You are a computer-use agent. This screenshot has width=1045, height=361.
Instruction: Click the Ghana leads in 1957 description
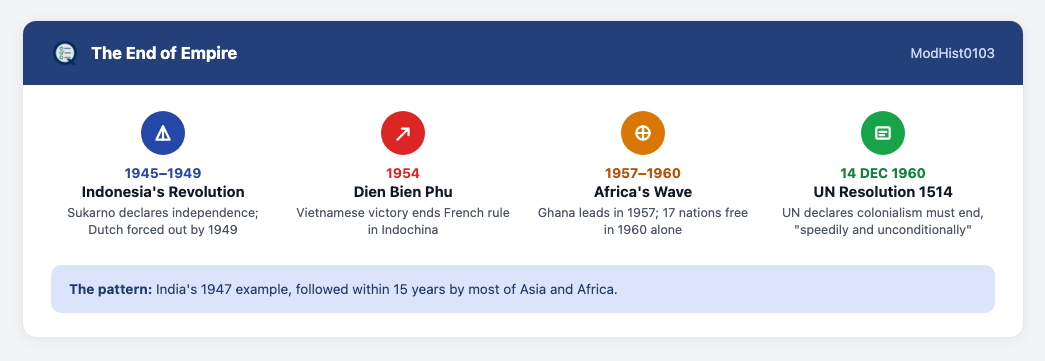642,222
